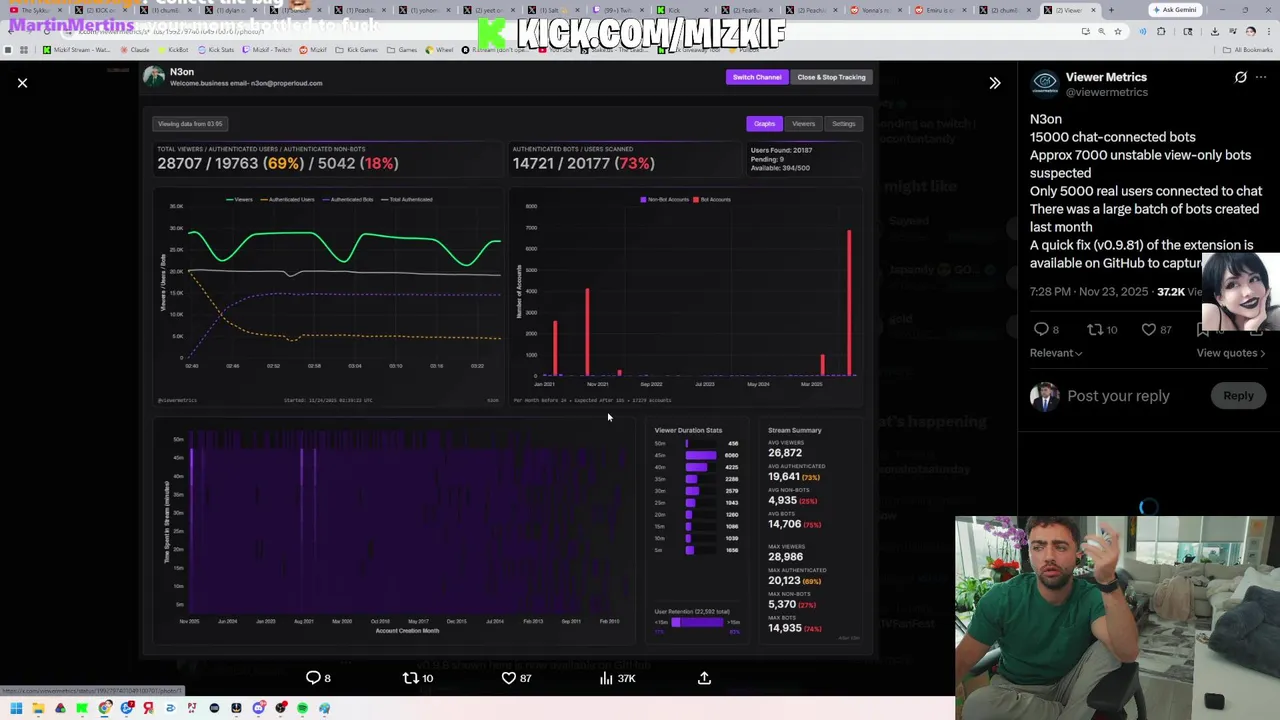Image resolution: width=1280 pixels, height=720 pixels.
Task: Close the image viewer with the X icon
Action: (x=22, y=83)
